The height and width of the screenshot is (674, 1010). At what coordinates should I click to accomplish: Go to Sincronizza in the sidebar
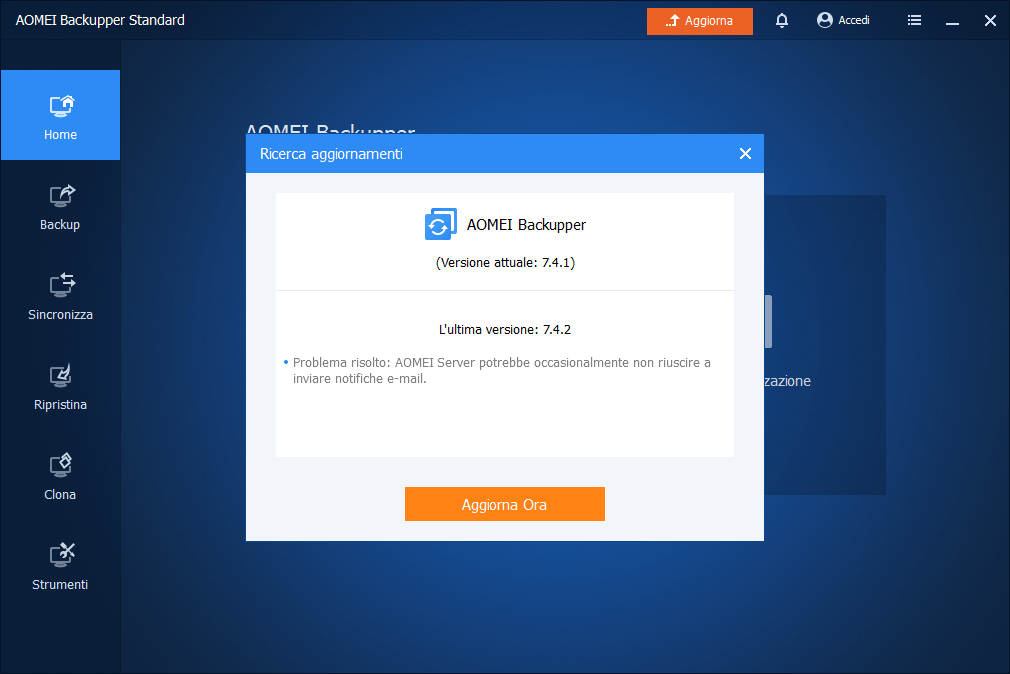click(x=61, y=297)
